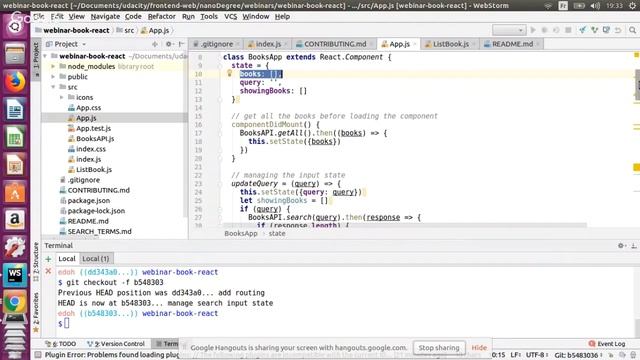Open App.css in the project tree
The image size is (640, 360).
[88, 107]
